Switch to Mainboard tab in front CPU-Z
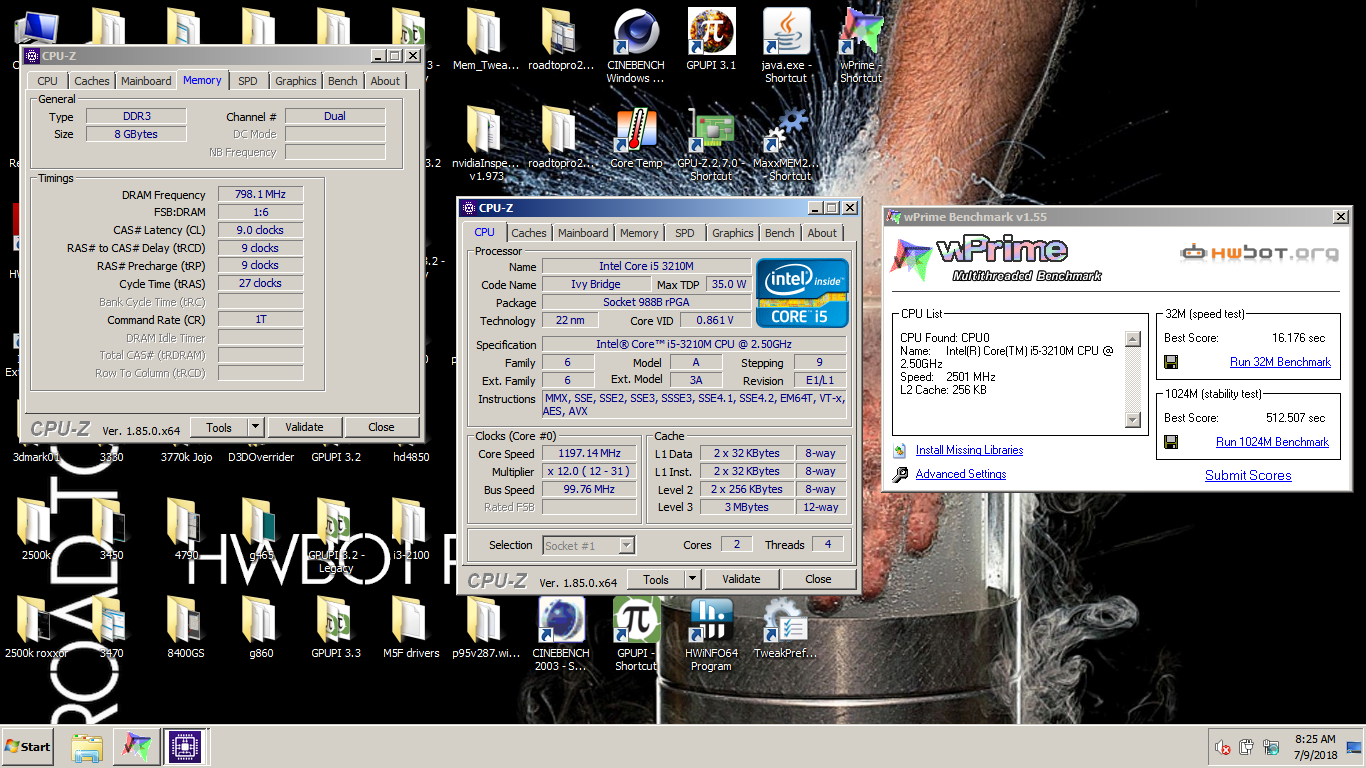The width and height of the screenshot is (1366, 768). click(x=583, y=233)
